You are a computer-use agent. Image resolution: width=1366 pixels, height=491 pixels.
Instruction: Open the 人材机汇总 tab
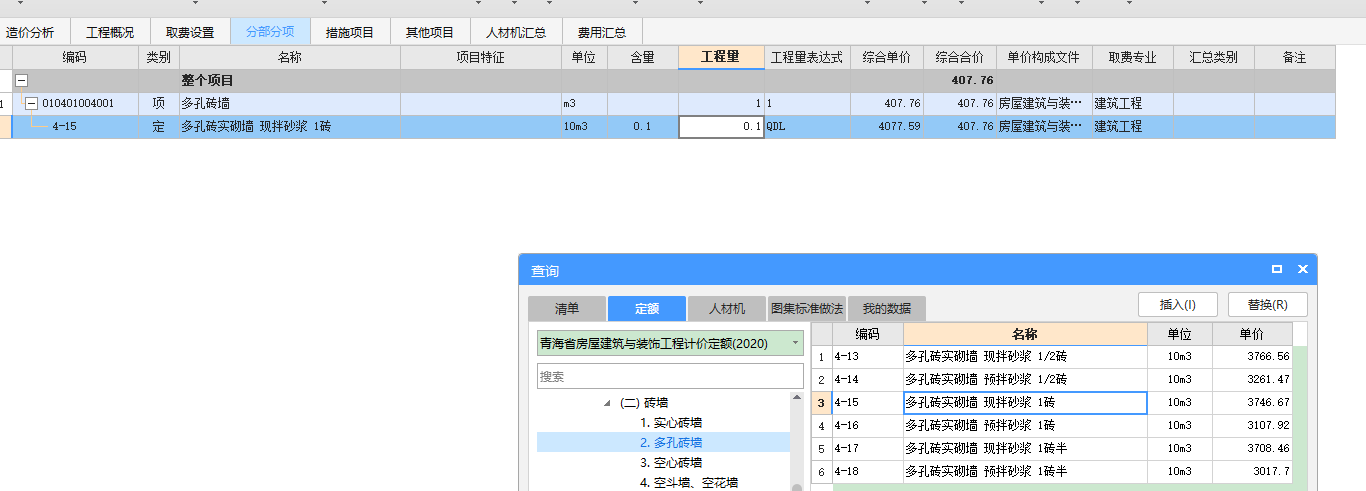point(516,32)
